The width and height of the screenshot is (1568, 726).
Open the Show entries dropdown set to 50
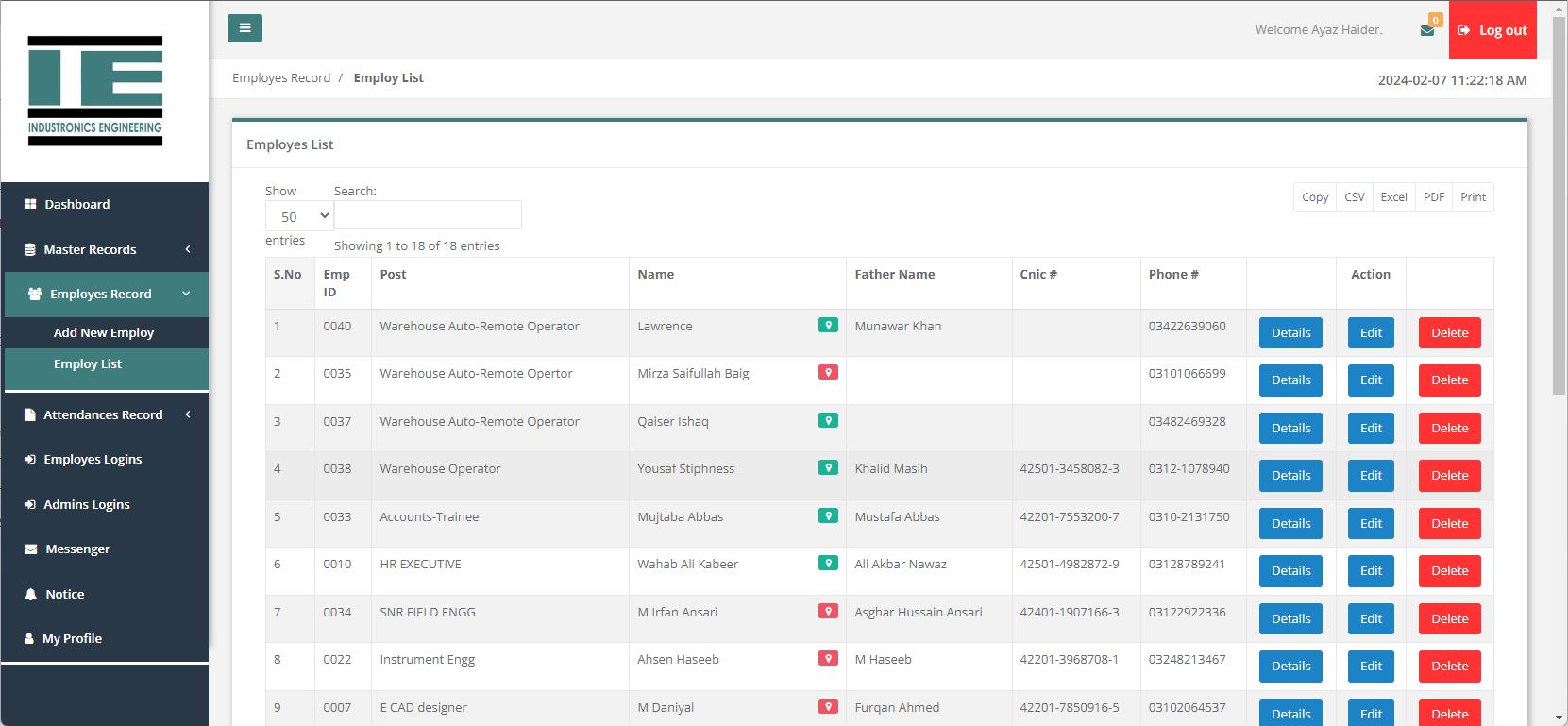tap(299, 216)
